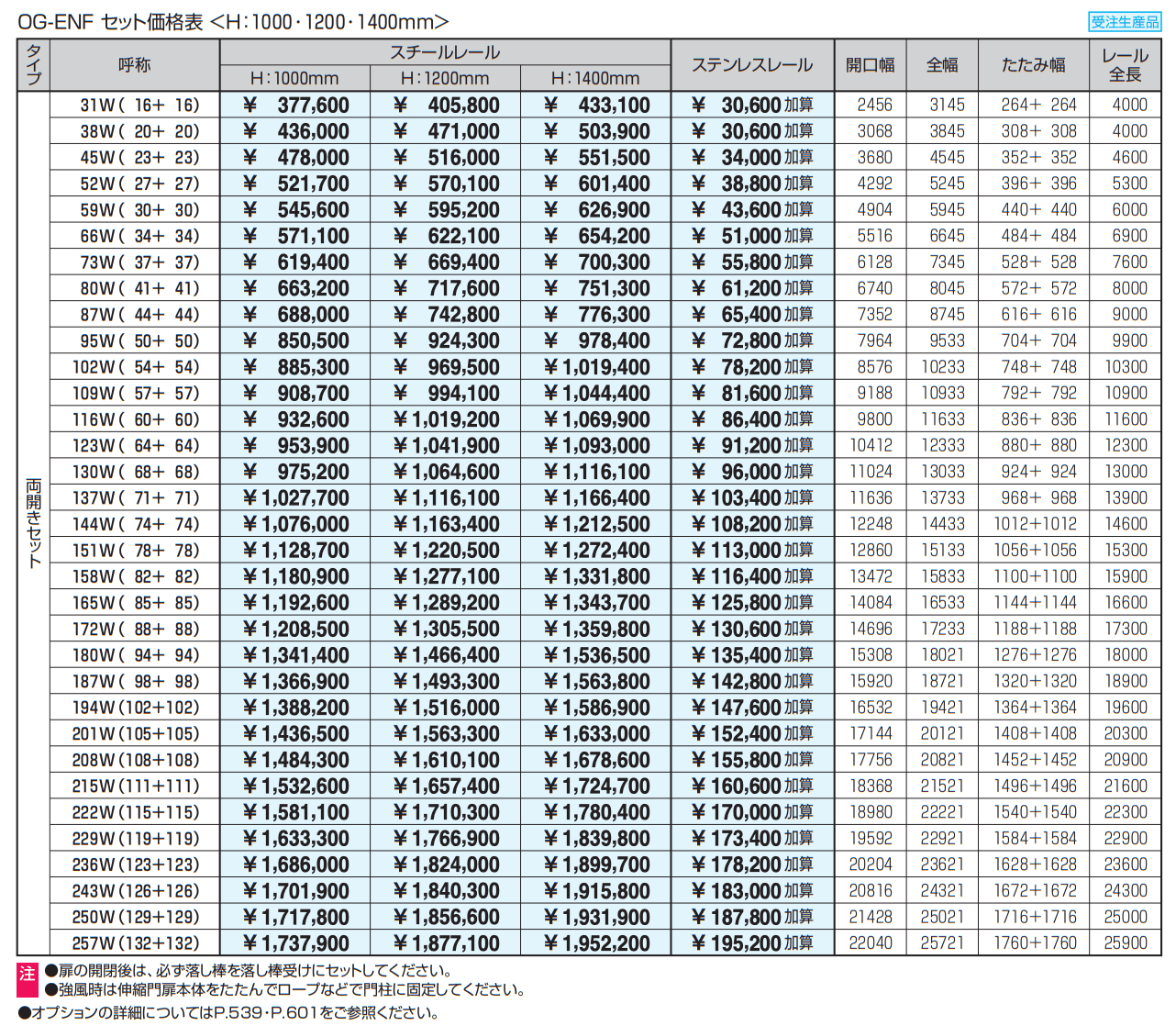Image resolution: width=1176 pixels, height=1026 pixels.
Task: Click the 開口幅 column header
Action: click(870, 65)
